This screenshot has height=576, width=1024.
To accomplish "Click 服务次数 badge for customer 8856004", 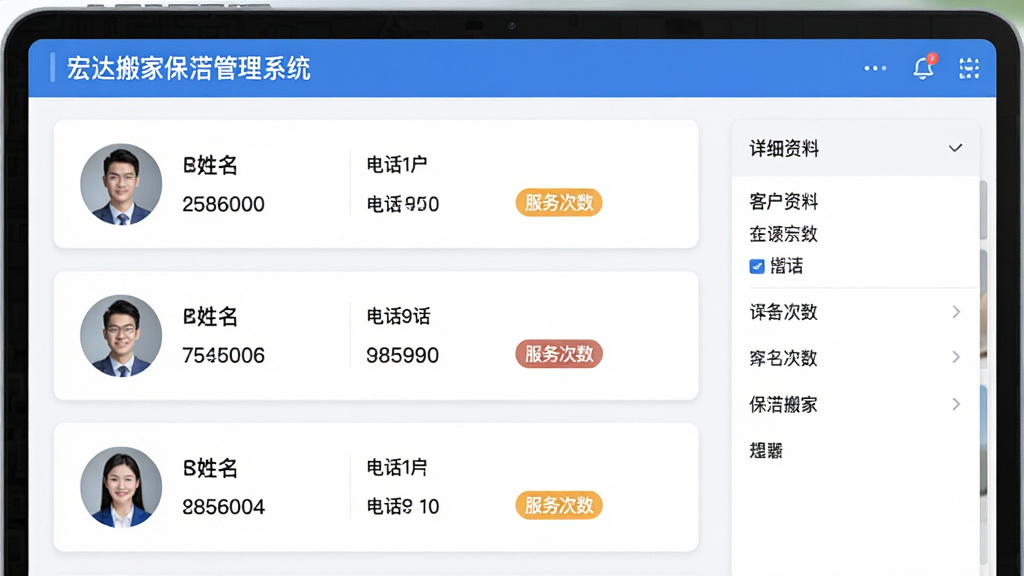I will pyautogui.click(x=558, y=505).
